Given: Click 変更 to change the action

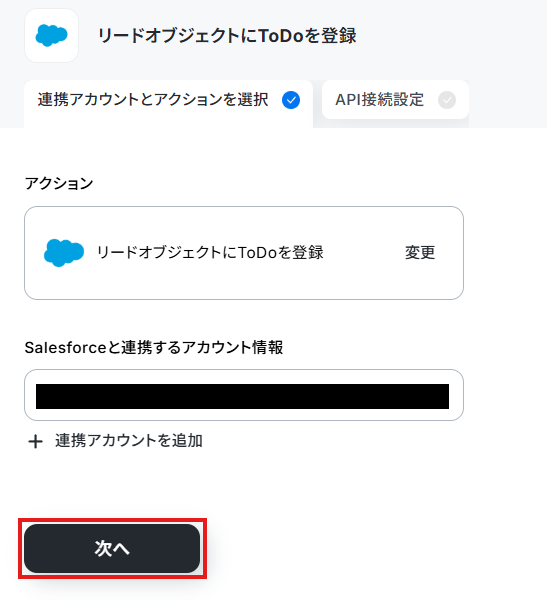Looking at the screenshot, I should coord(420,253).
